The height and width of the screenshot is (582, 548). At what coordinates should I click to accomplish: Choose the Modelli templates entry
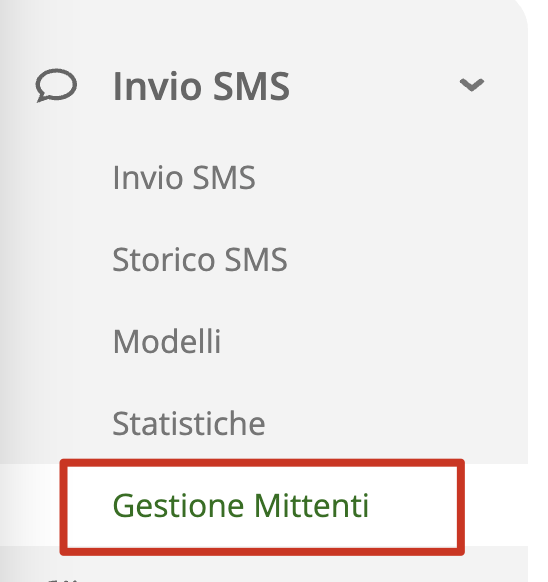pyautogui.click(x=167, y=341)
